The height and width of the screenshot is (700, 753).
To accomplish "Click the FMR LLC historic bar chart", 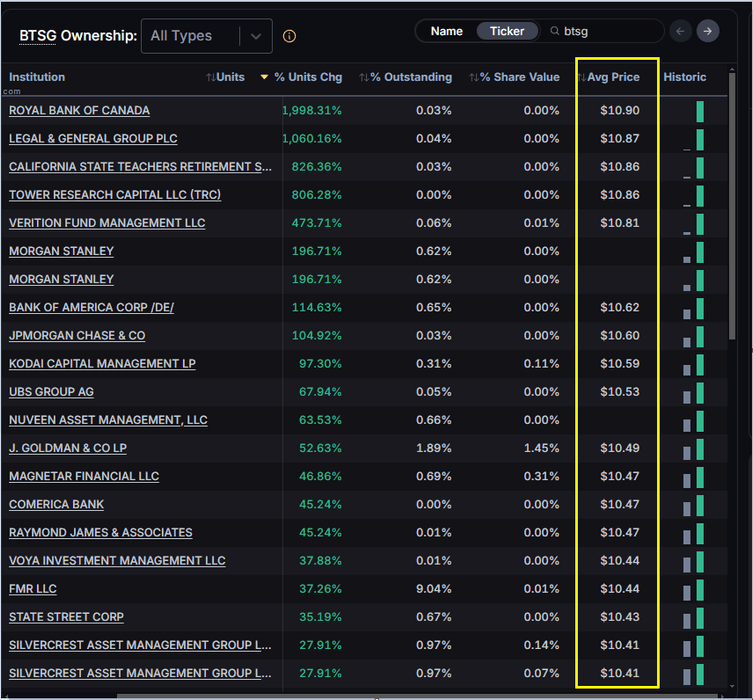I will (695, 589).
